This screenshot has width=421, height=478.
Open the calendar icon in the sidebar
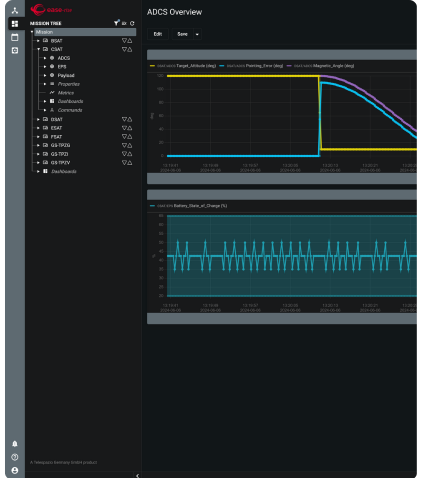15,37
